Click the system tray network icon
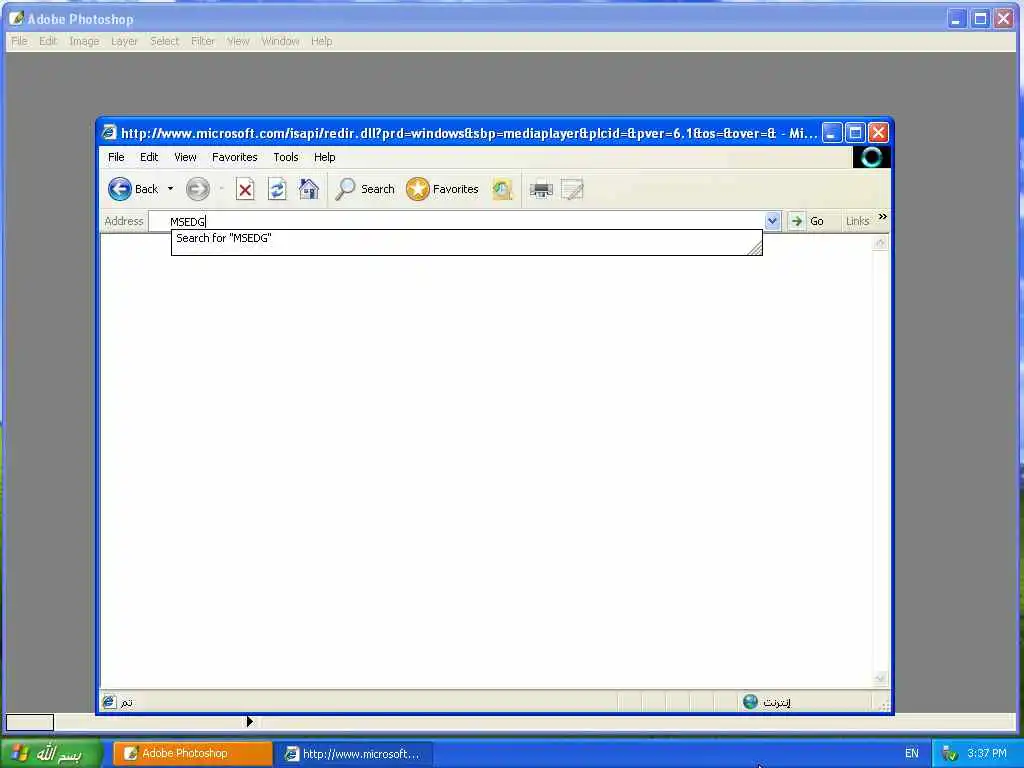The height and width of the screenshot is (768, 1024). pos(950,754)
